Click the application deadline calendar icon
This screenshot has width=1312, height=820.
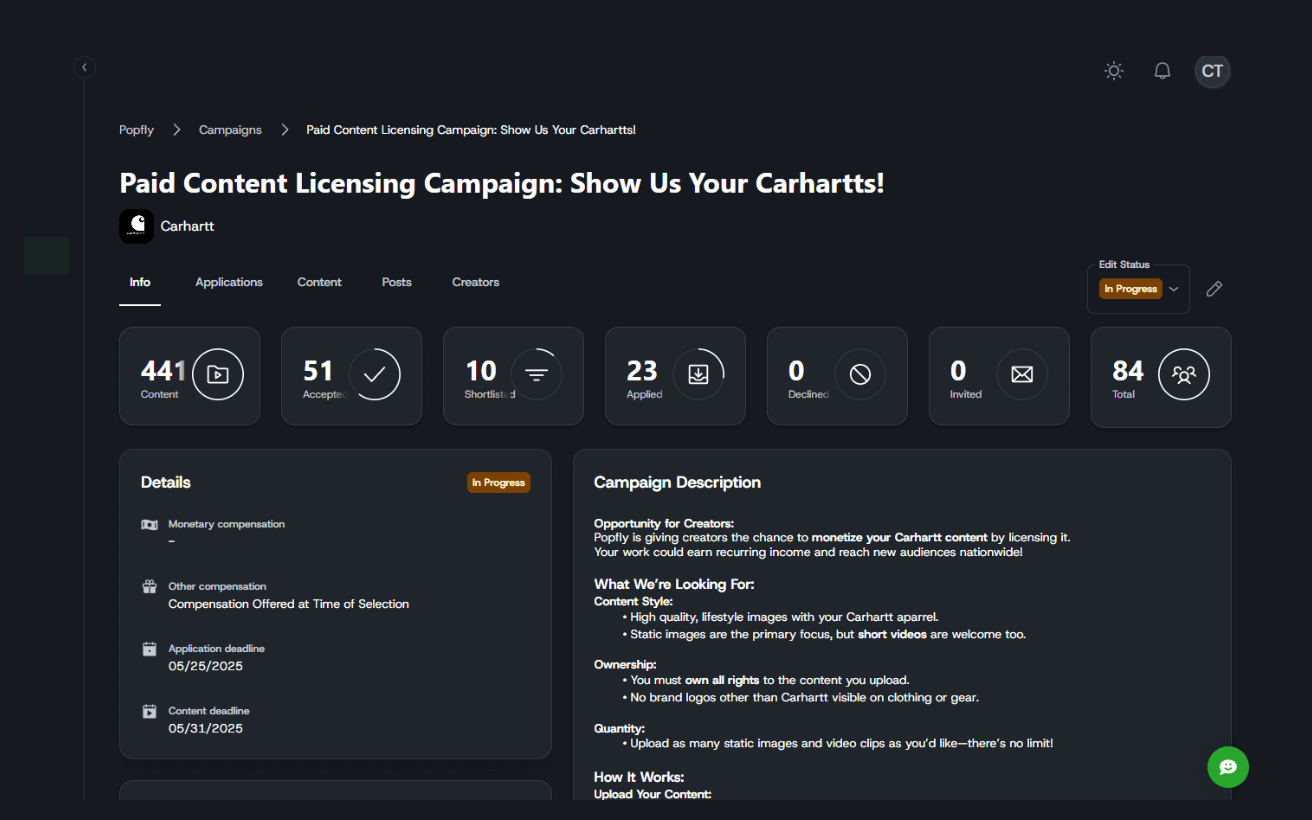pyautogui.click(x=149, y=649)
